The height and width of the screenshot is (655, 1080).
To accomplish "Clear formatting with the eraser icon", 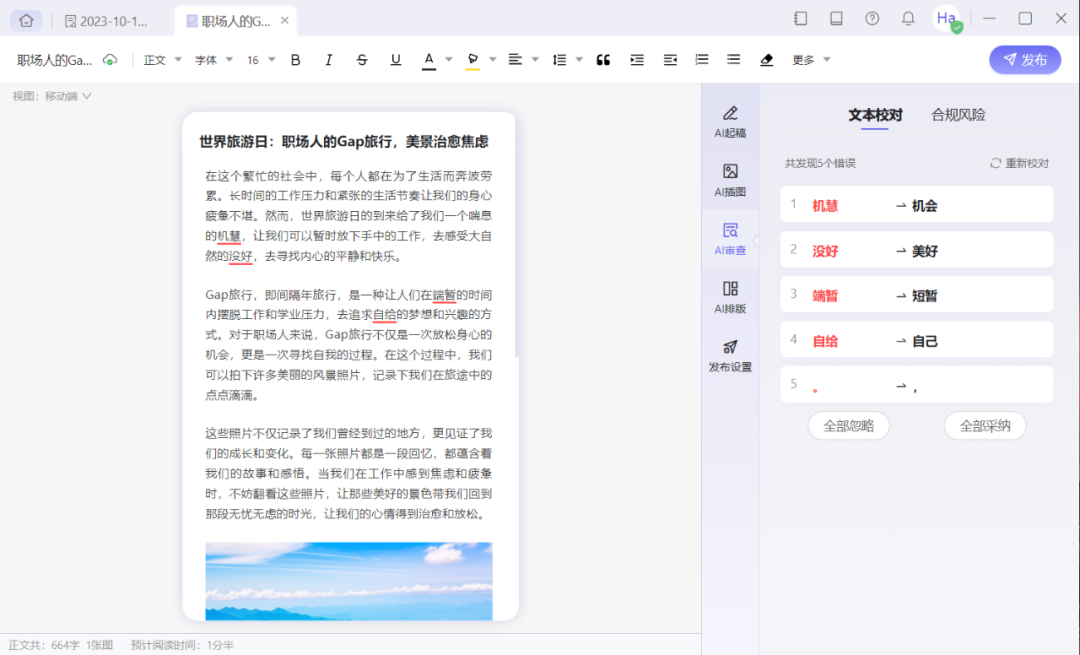I will coord(766,60).
